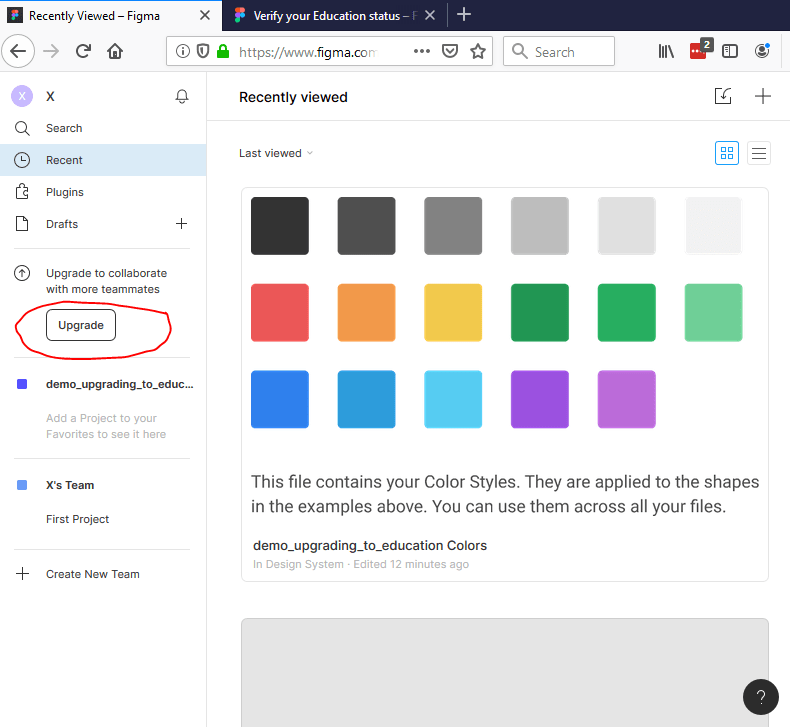Click the purple color swatch in thumbnail

click(x=540, y=400)
